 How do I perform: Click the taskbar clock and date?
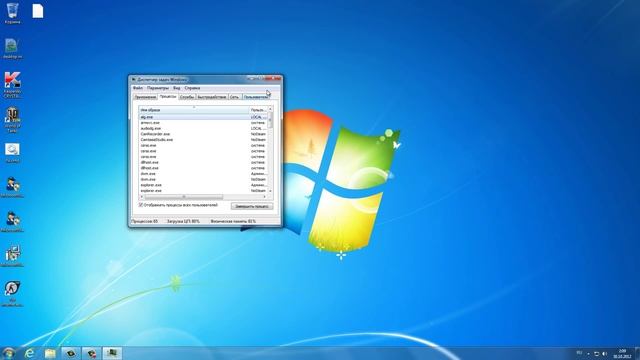click(x=622, y=353)
